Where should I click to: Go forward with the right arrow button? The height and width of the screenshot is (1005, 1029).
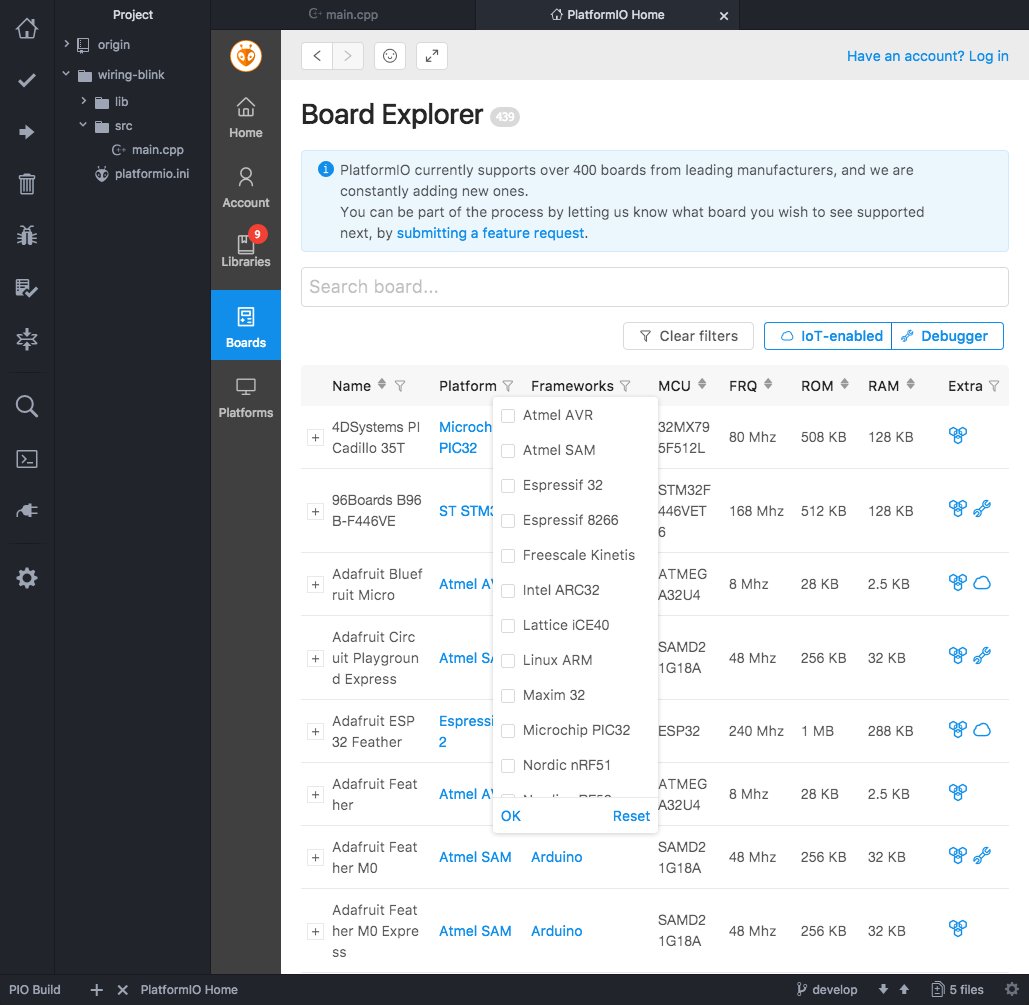tap(348, 56)
